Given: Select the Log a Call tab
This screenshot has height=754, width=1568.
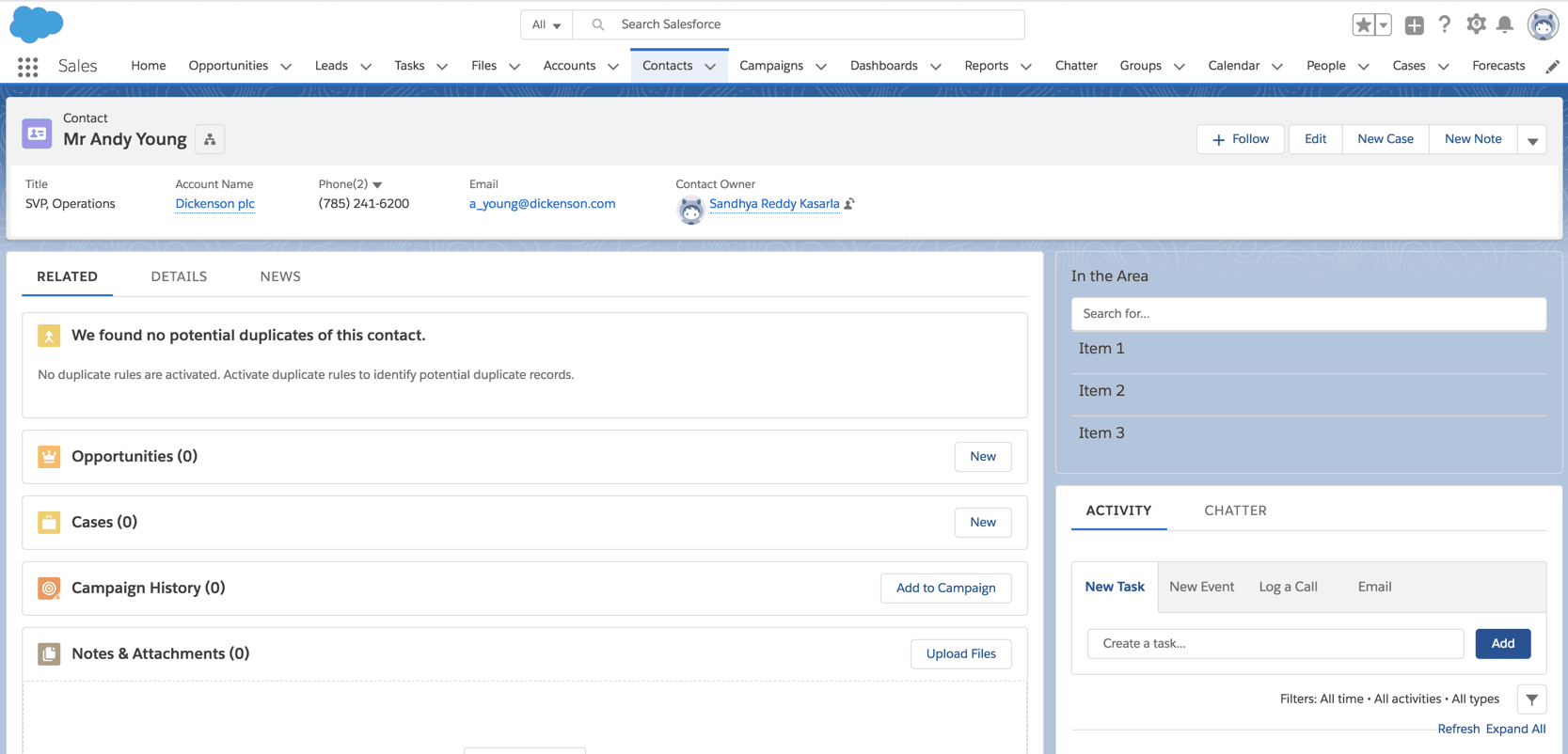Looking at the screenshot, I should point(1288,587).
